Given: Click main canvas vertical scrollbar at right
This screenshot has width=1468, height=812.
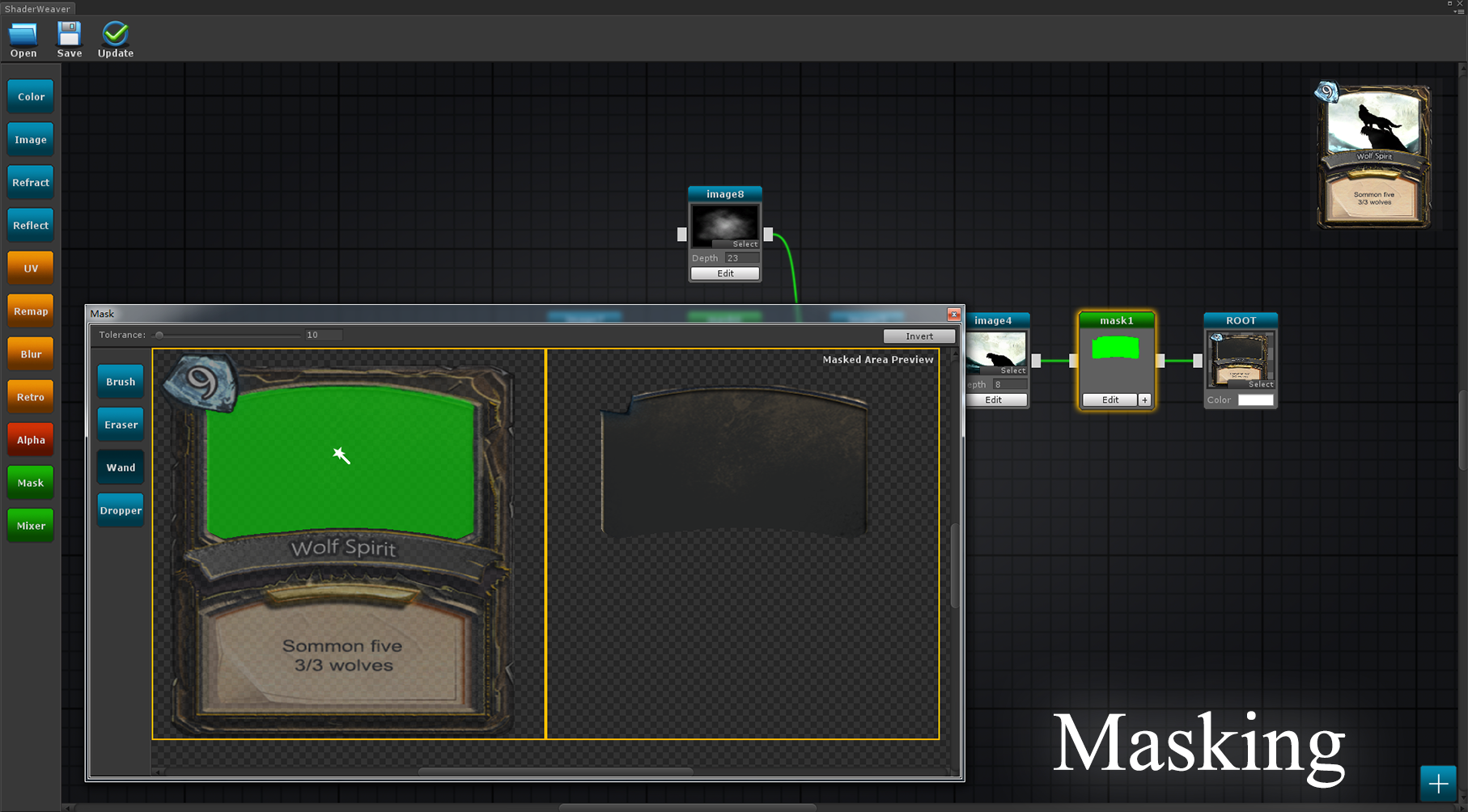Looking at the screenshot, I should (x=1462, y=430).
